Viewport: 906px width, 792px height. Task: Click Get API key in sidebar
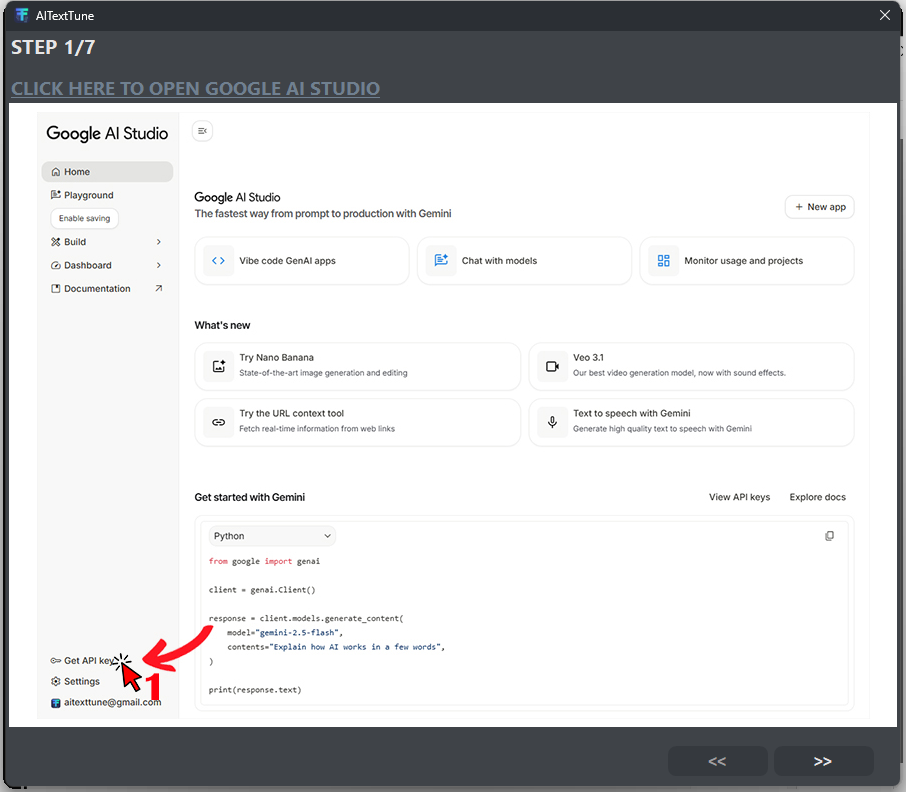88,660
